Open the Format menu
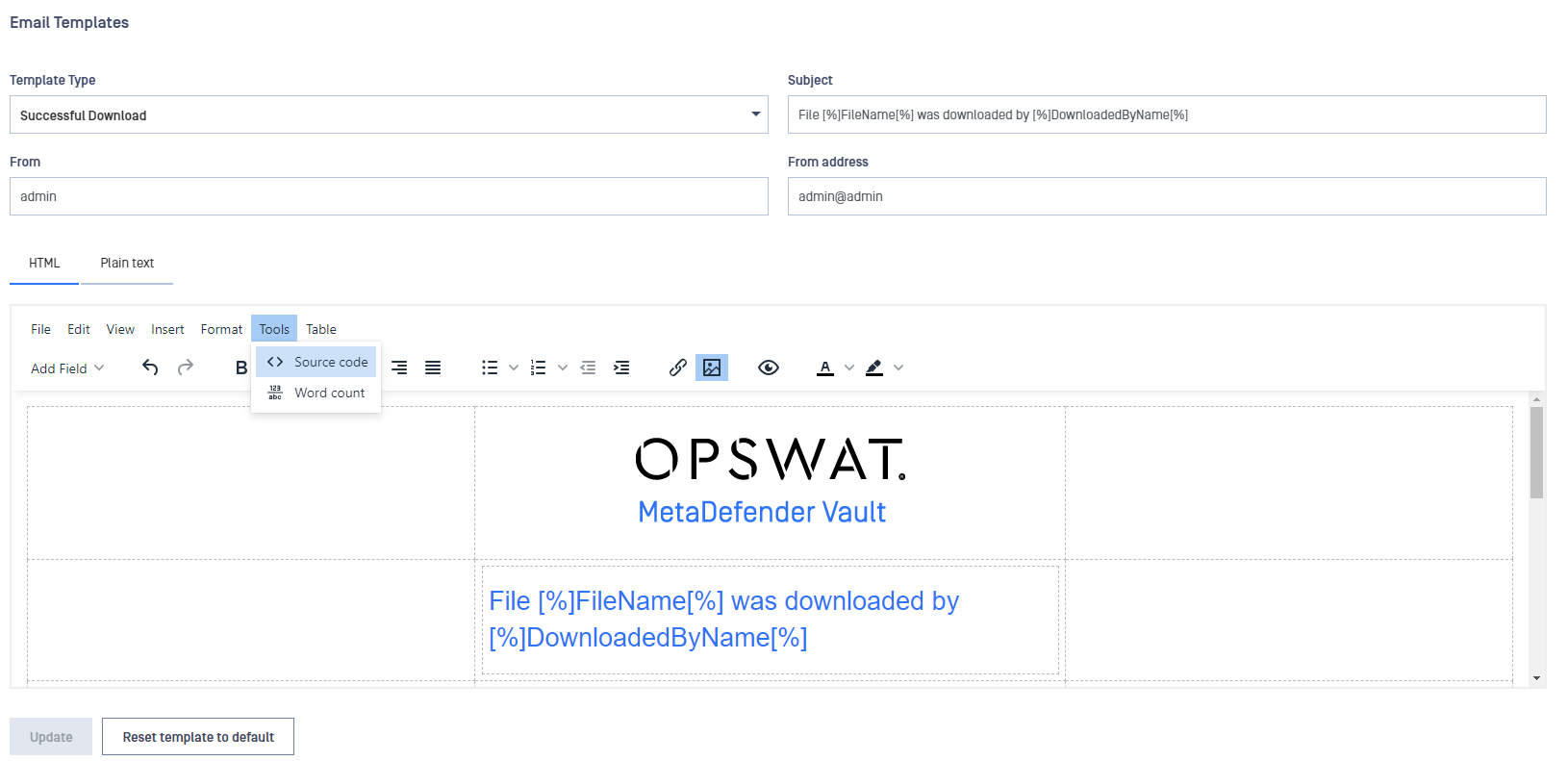This screenshot has width=1568, height=761. [x=221, y=329]
